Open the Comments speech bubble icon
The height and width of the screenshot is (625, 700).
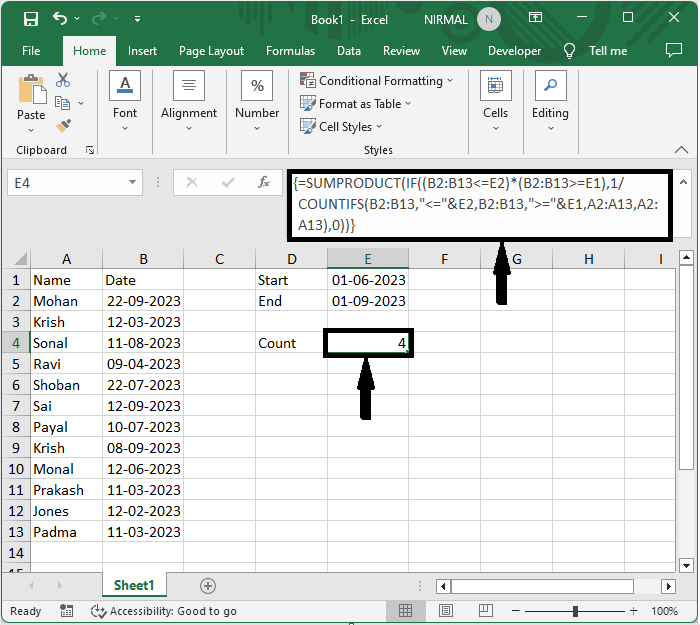[x=674, y=50]
